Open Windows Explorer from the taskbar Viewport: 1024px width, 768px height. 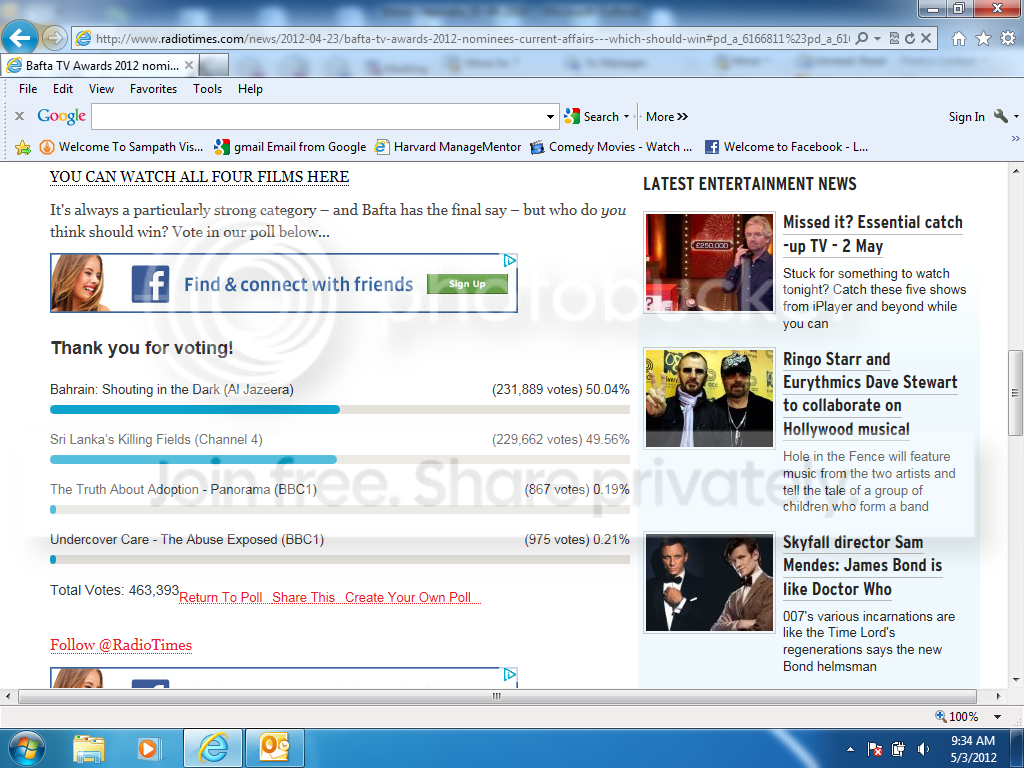click(88, 748)
